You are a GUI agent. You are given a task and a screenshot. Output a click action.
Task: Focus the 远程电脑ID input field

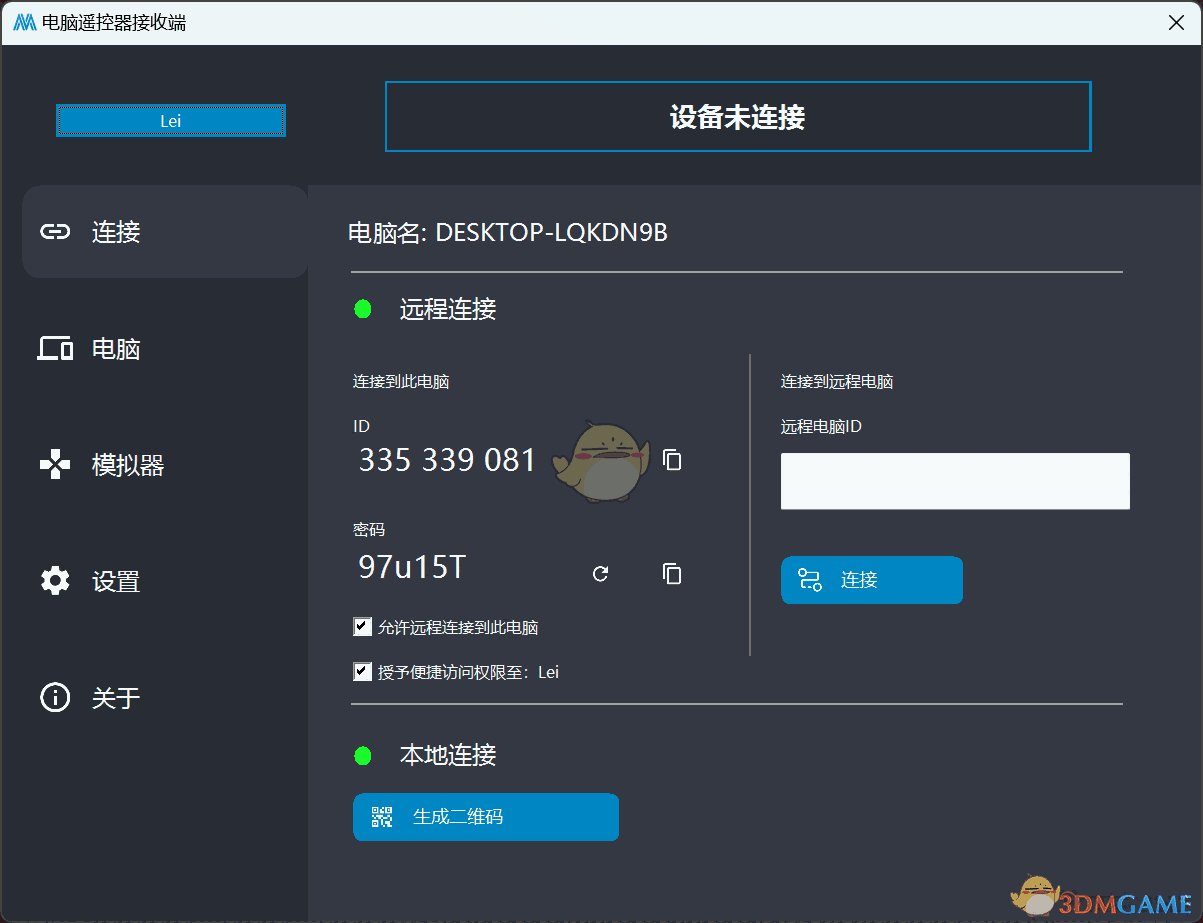[955, 481]
